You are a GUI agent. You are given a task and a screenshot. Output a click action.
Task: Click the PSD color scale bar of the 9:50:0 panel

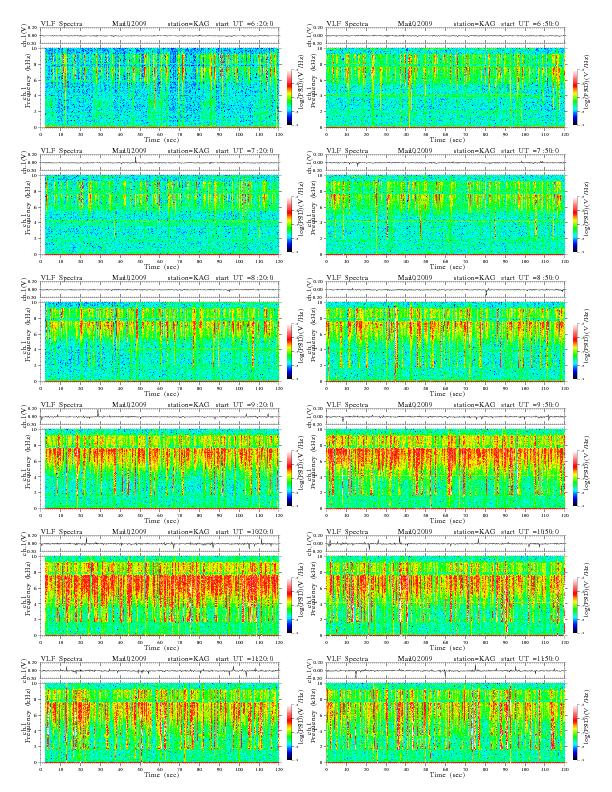[576, 479]
